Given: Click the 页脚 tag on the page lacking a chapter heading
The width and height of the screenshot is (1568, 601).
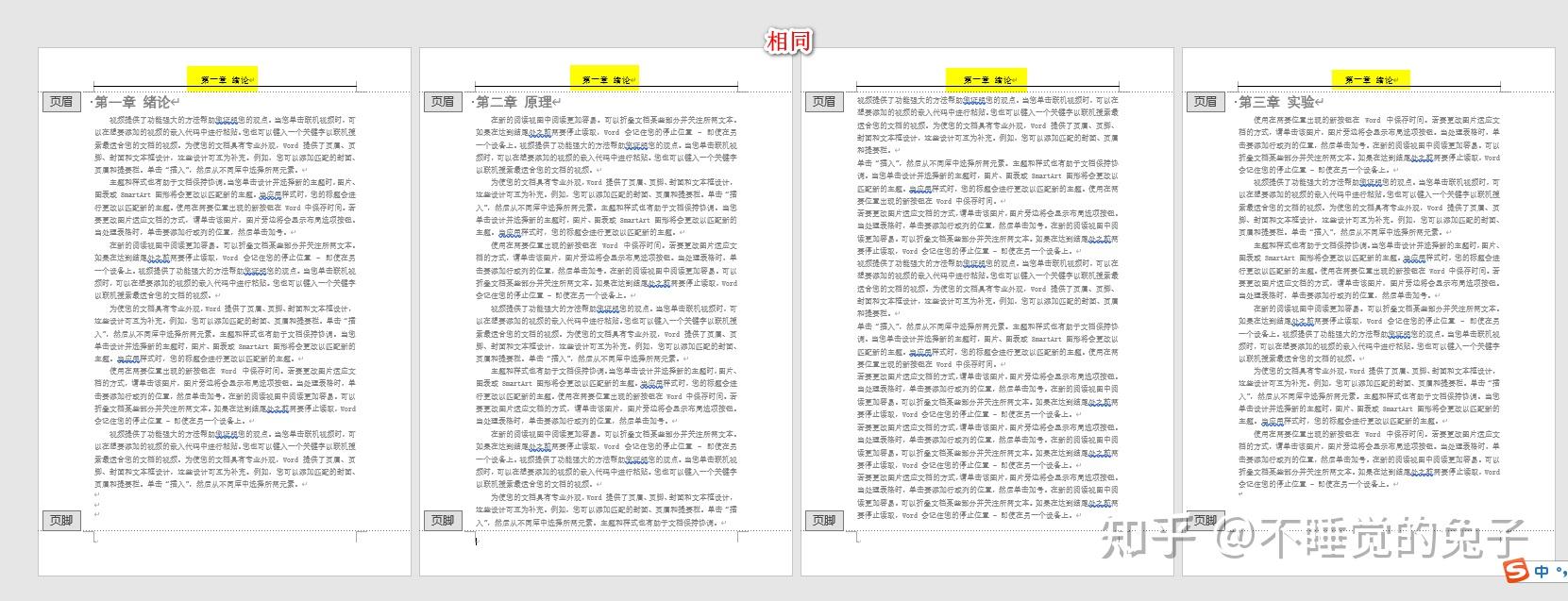Looking at the screenshot, I should coord(824,520).
